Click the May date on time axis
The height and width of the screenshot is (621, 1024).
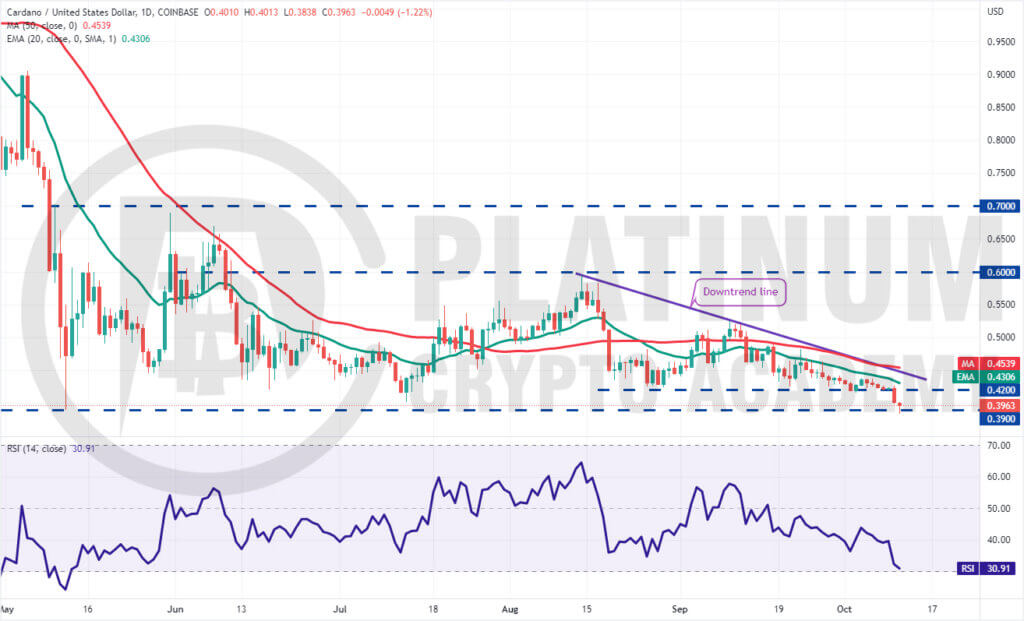click(x=8, y=609)
